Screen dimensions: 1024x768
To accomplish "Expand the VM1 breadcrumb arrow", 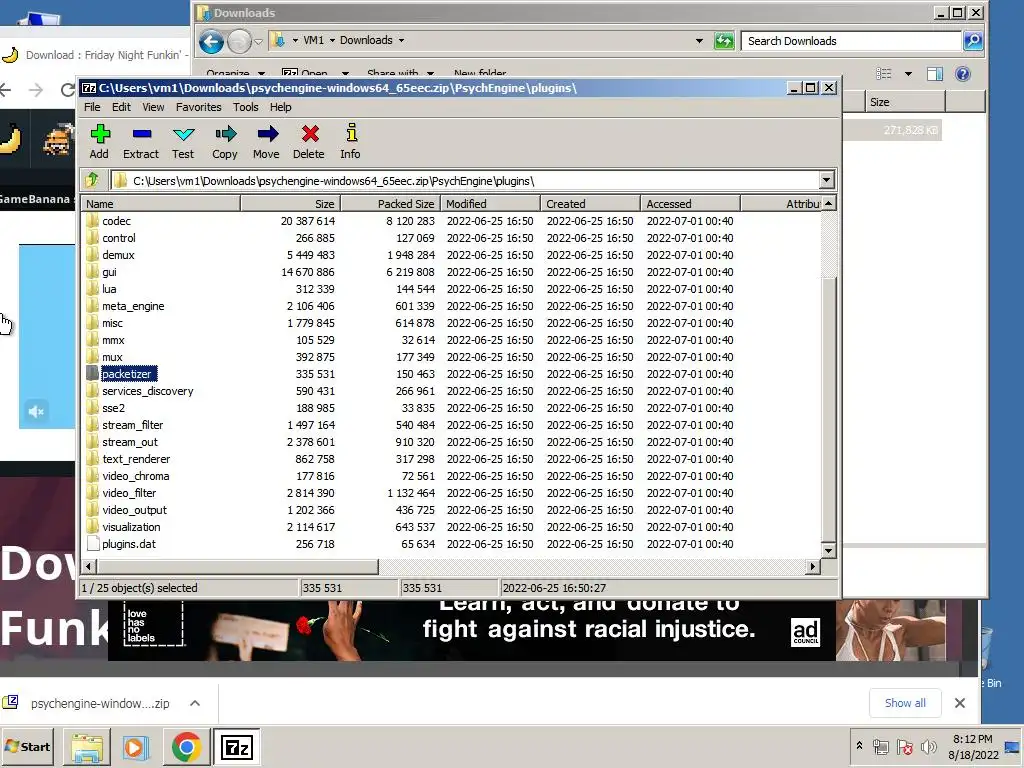I will coord(332,40).
